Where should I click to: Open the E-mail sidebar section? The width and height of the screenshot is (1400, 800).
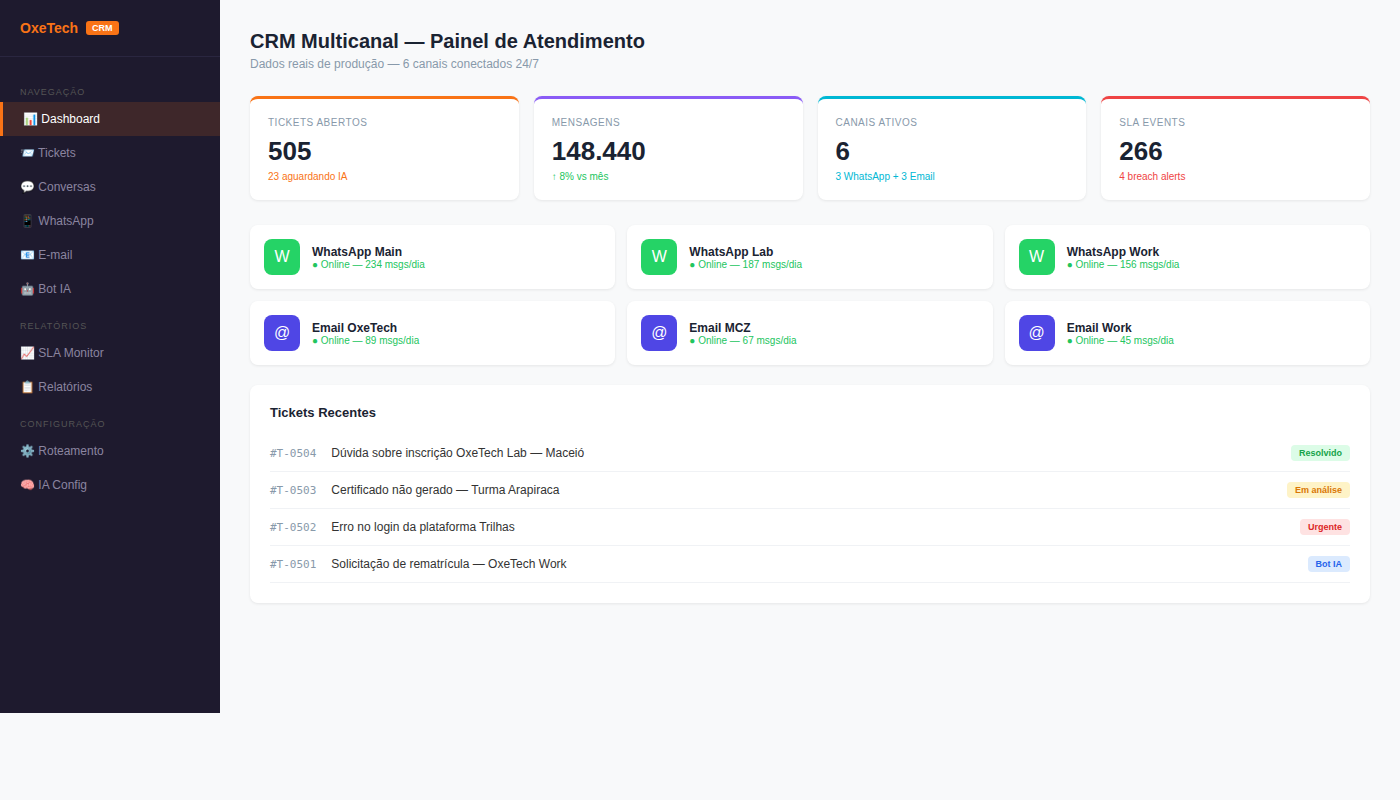coord(55,255)
